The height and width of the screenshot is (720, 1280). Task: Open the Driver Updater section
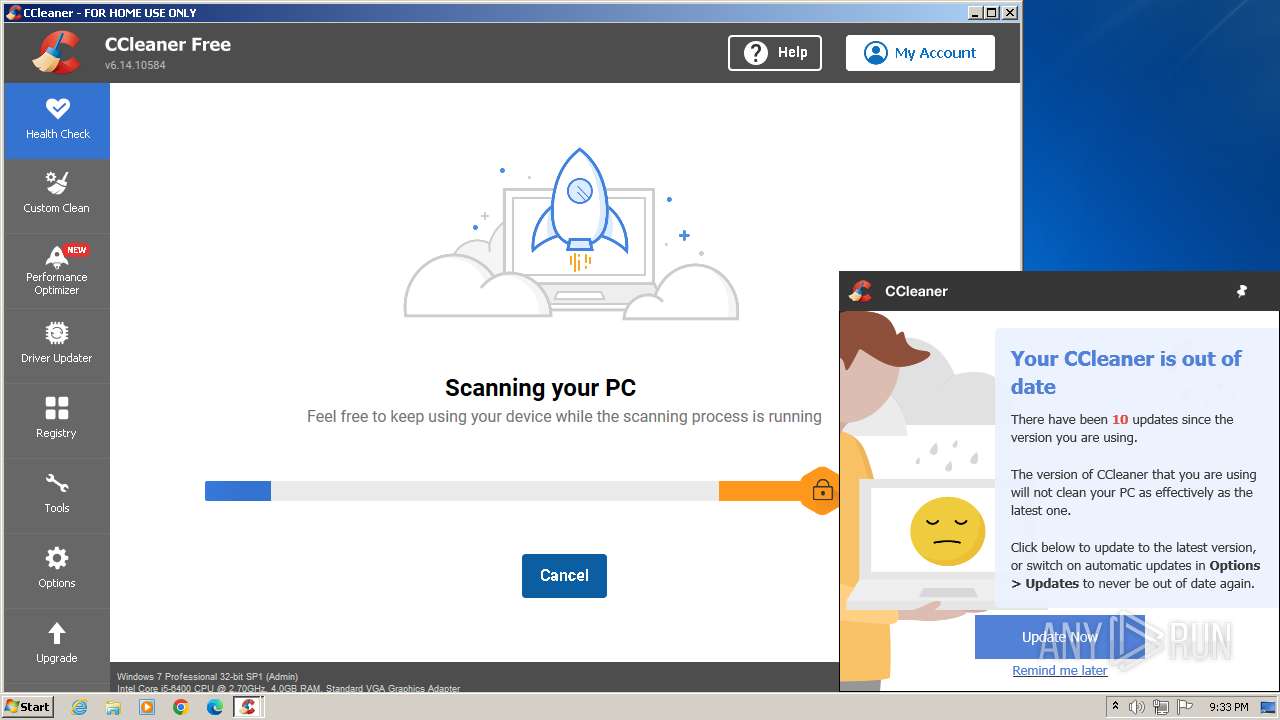tap(57, 346)
